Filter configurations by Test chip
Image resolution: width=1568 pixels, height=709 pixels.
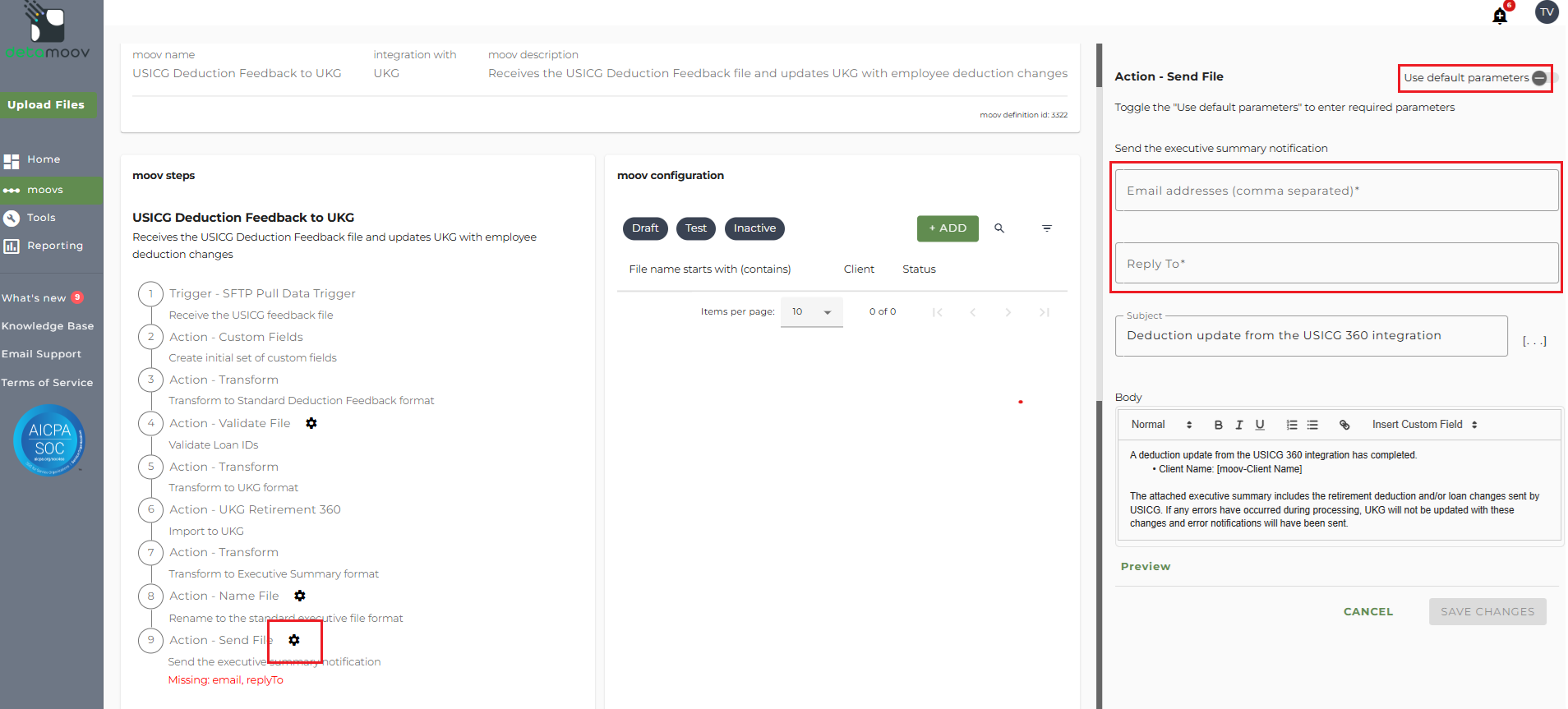(x=696, y=228)
